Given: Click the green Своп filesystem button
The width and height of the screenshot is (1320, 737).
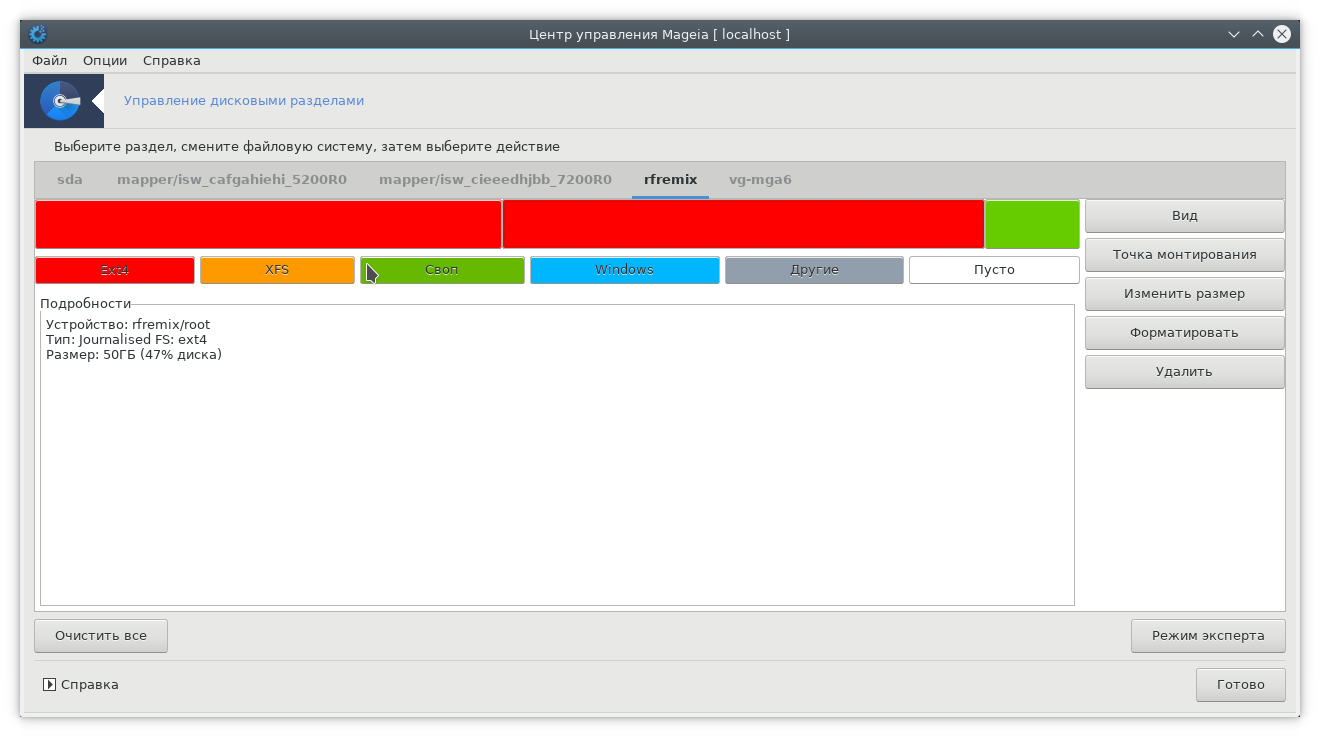Looking at the screenshot, I should coord(442,270).
